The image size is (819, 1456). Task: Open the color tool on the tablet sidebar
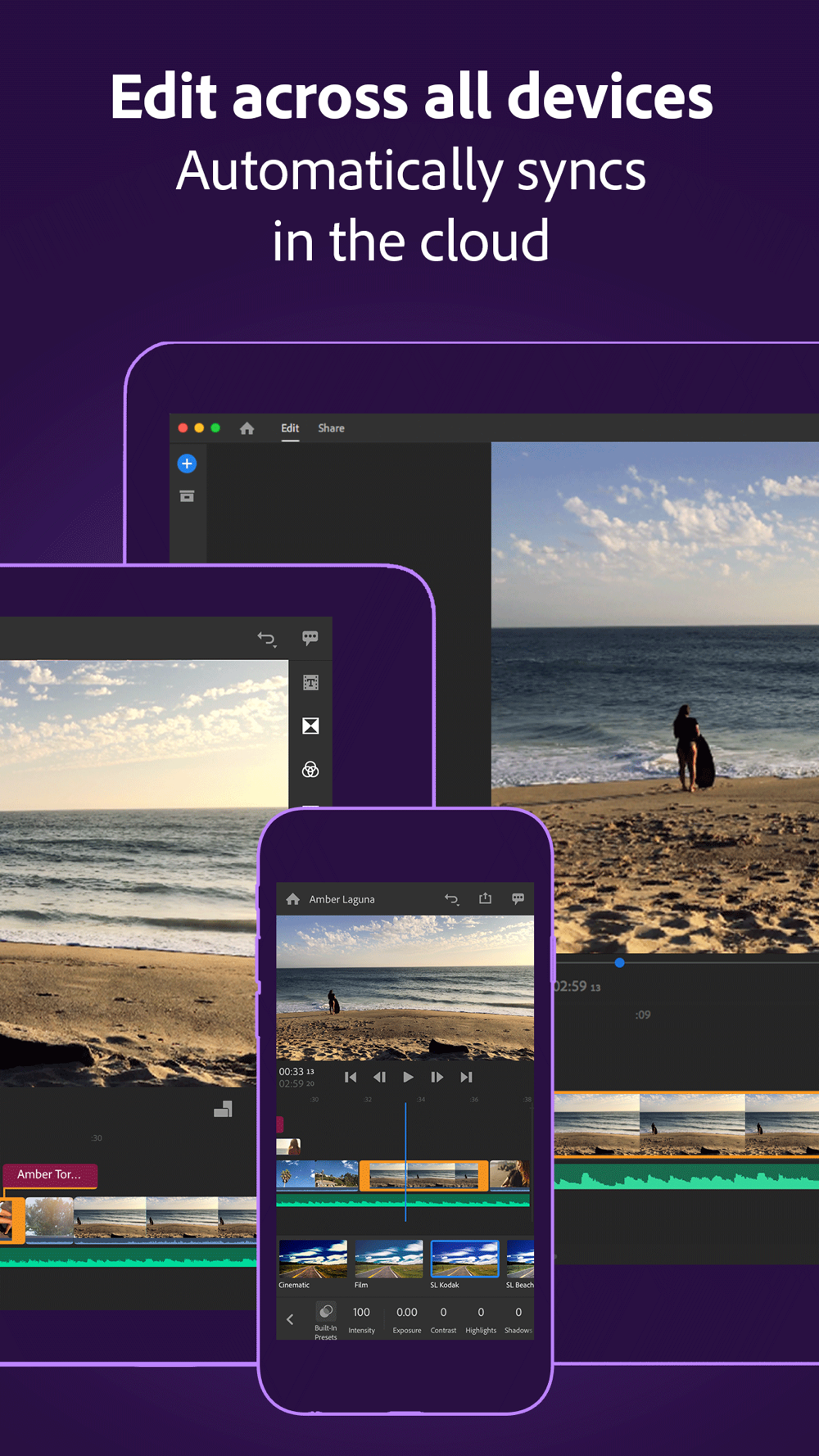(310, 770)
